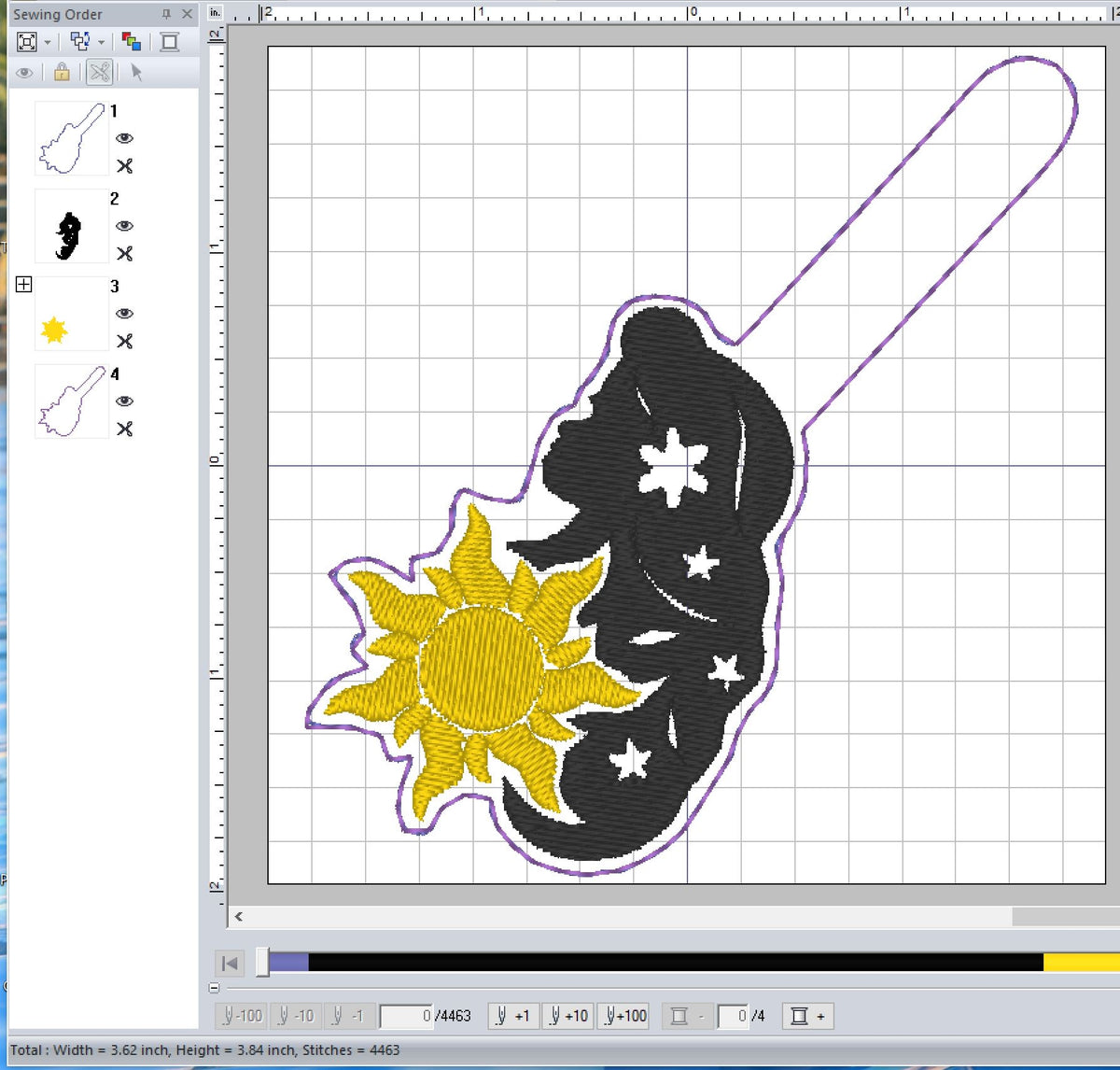This screenshot has height=1070, width=1120.
Task: Expand object 3 using the plus box
Action: 23,284
